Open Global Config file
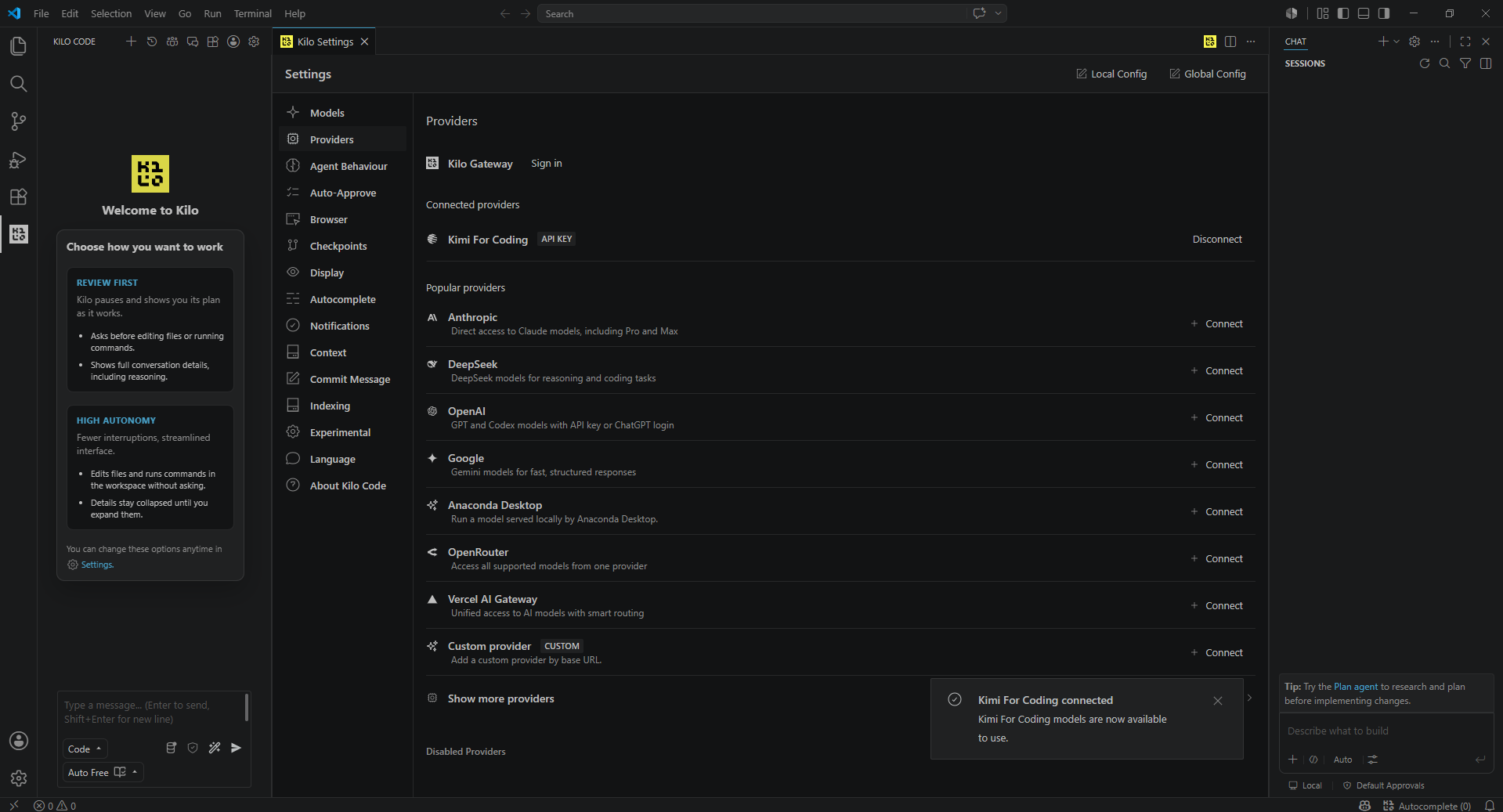 (x=1208, y=74)
